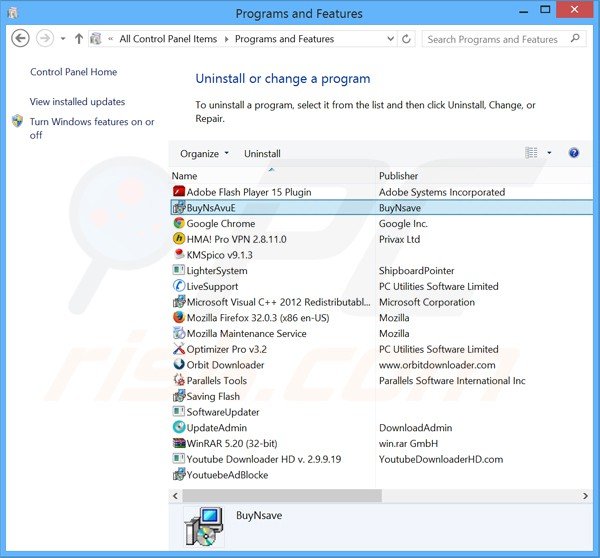Click the Mozilla Firefox icon
This screenshot has height=558, width=600.
point(179,317)
